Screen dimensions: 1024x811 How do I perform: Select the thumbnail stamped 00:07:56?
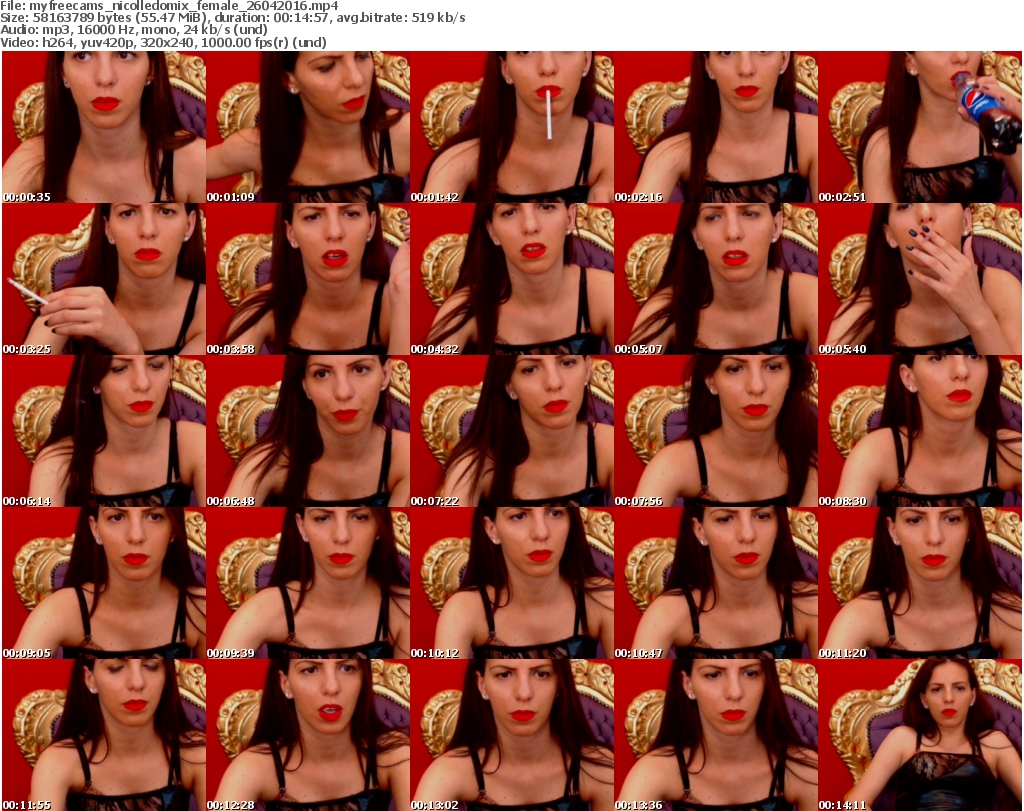pyautogui.click(x=716, y=432)
